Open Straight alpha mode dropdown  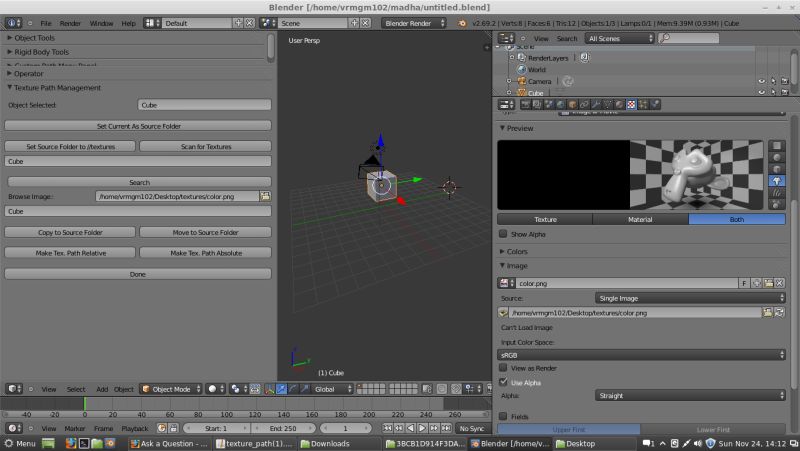point(690,395)
